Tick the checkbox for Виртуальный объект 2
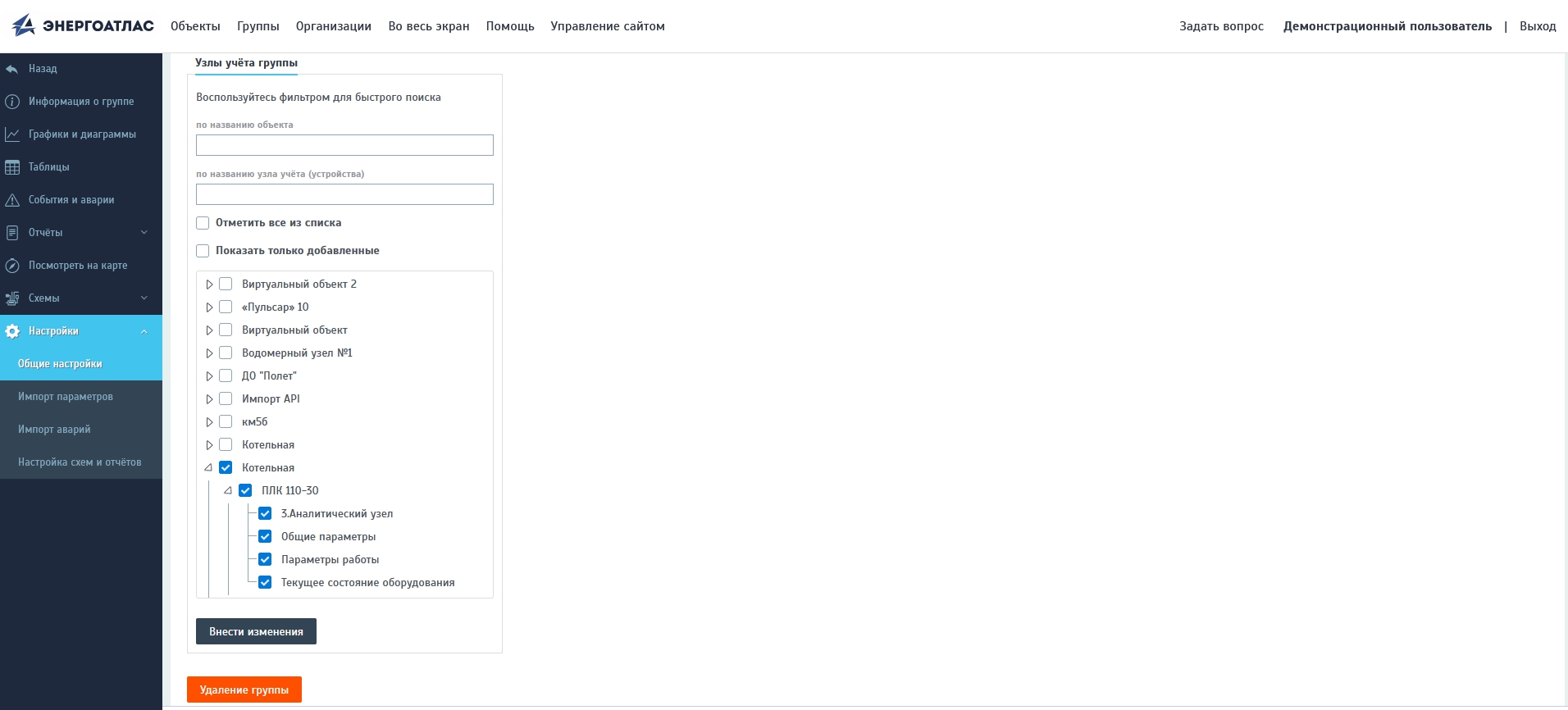The height and width of the screenshot is (710, 1568). [226, 284]
